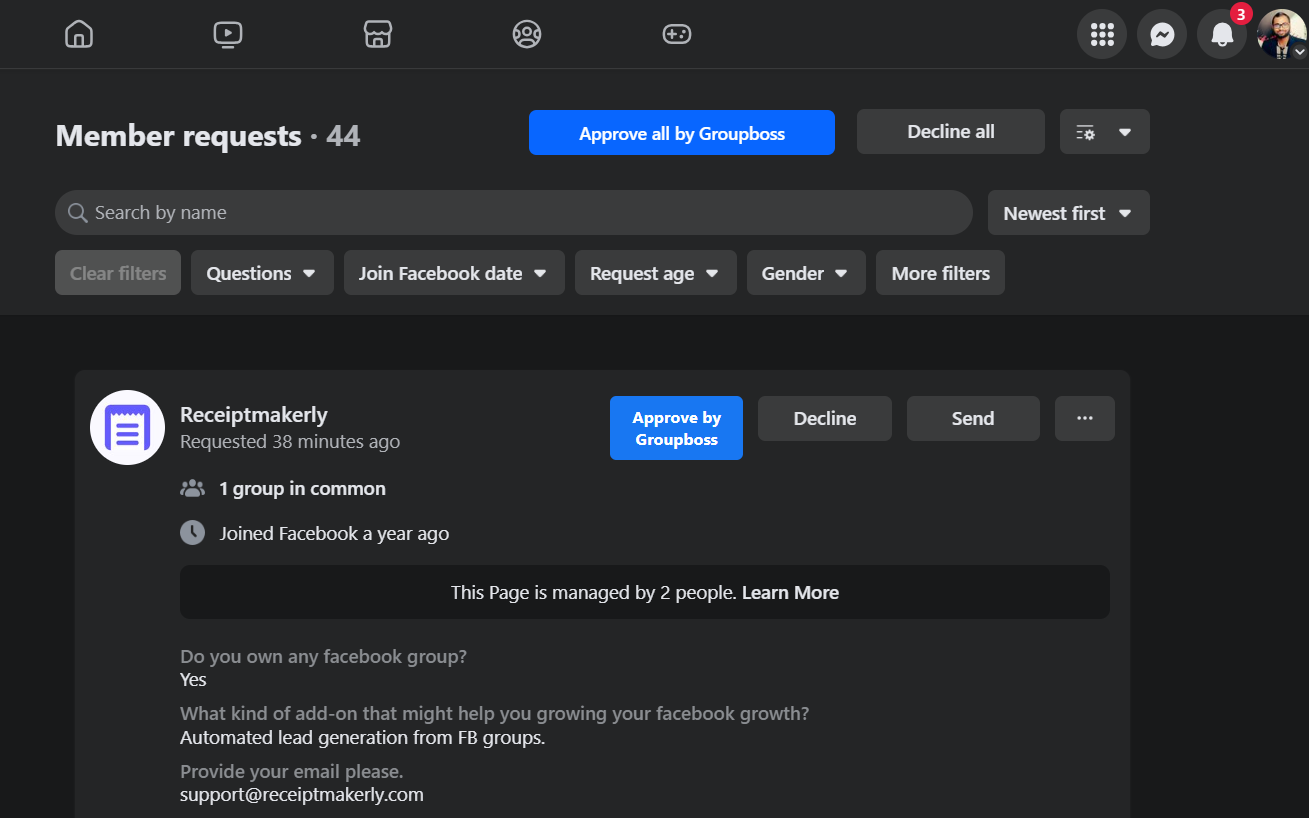
Task: Click the 'Automated lead generation from FB groups.' answer
Action: (363, 738)
